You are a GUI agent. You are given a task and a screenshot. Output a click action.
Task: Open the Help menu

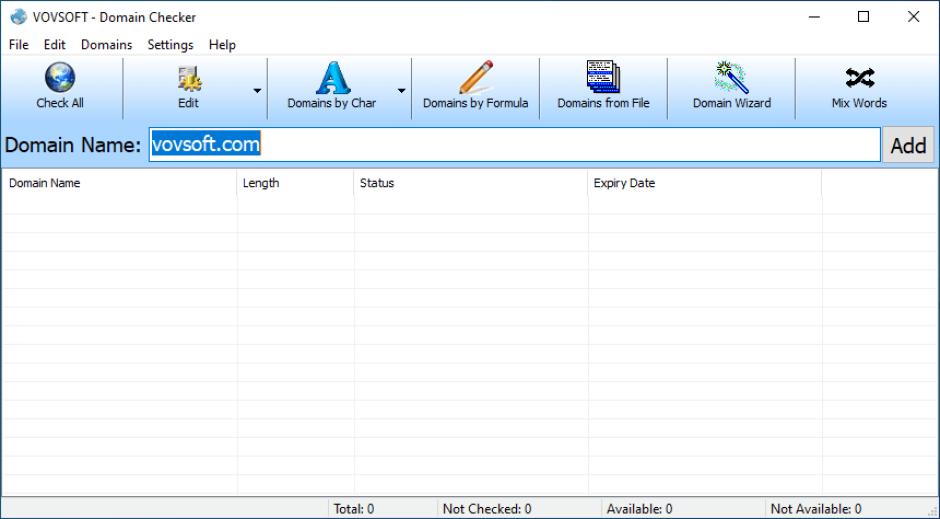click(x=222, y=45)
